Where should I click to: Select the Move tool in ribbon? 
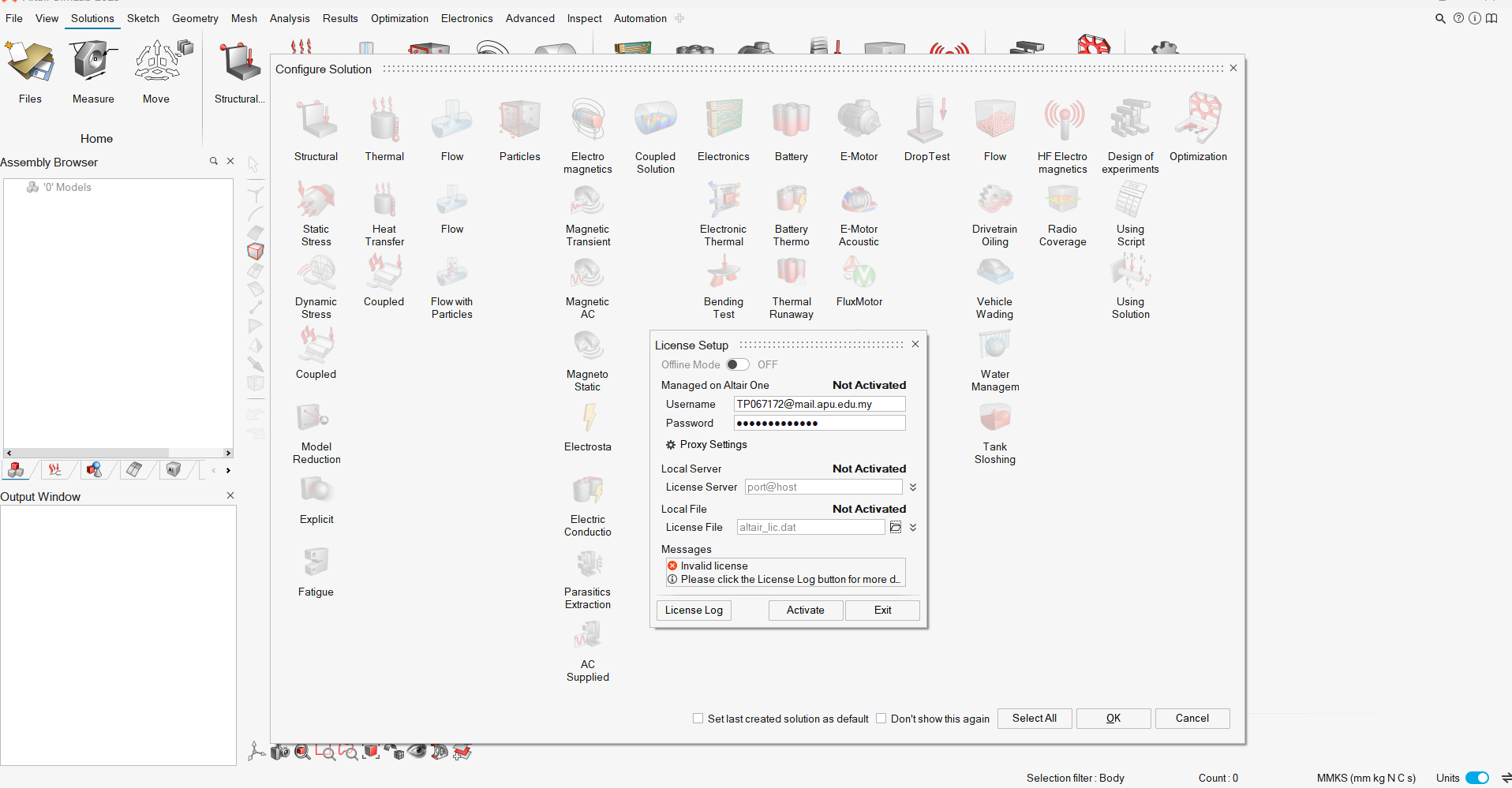[x=156, y=73]
